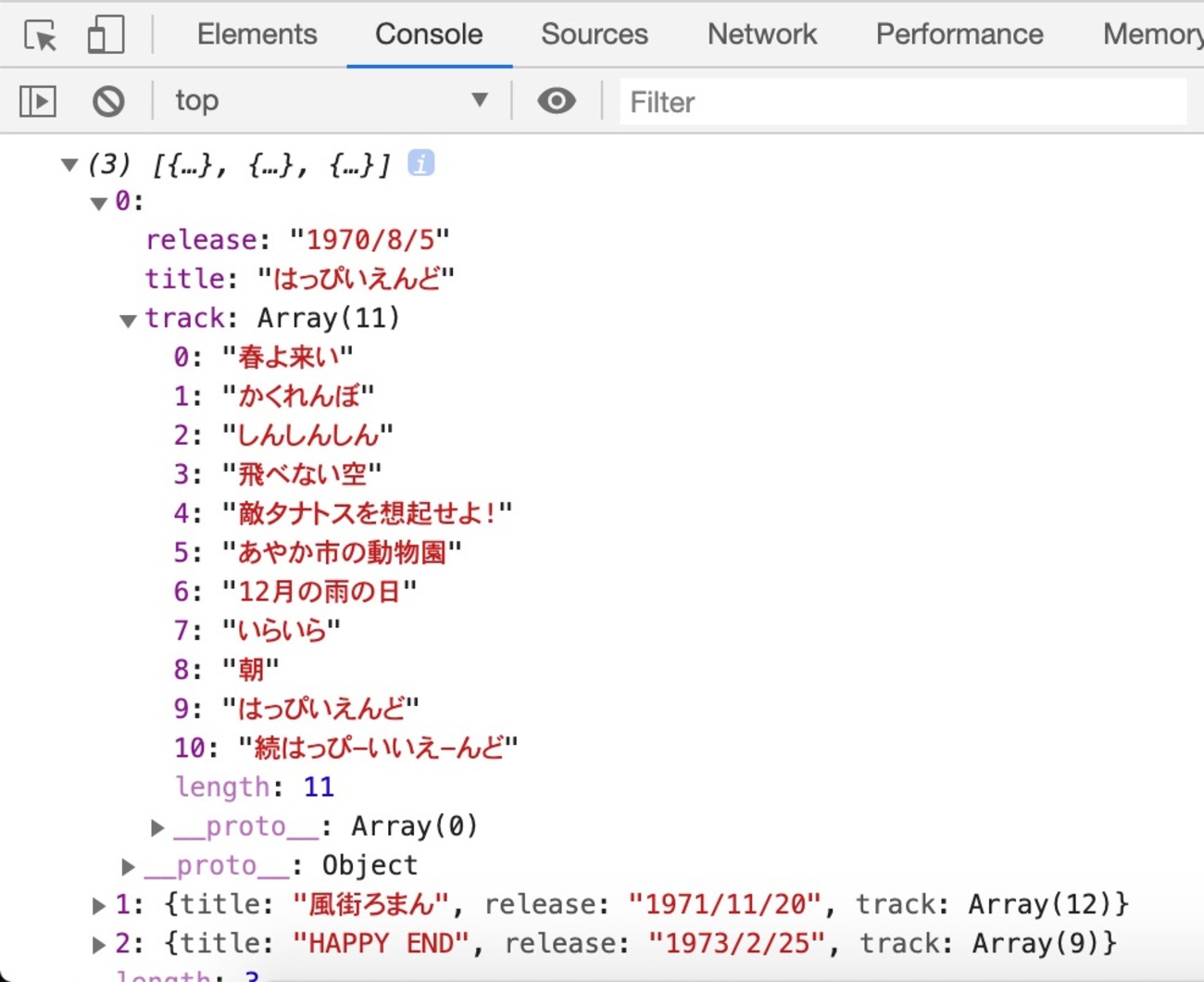
Task: Open the top context selector dropdown
Action: pyautogui.click(x=332, y=100)
